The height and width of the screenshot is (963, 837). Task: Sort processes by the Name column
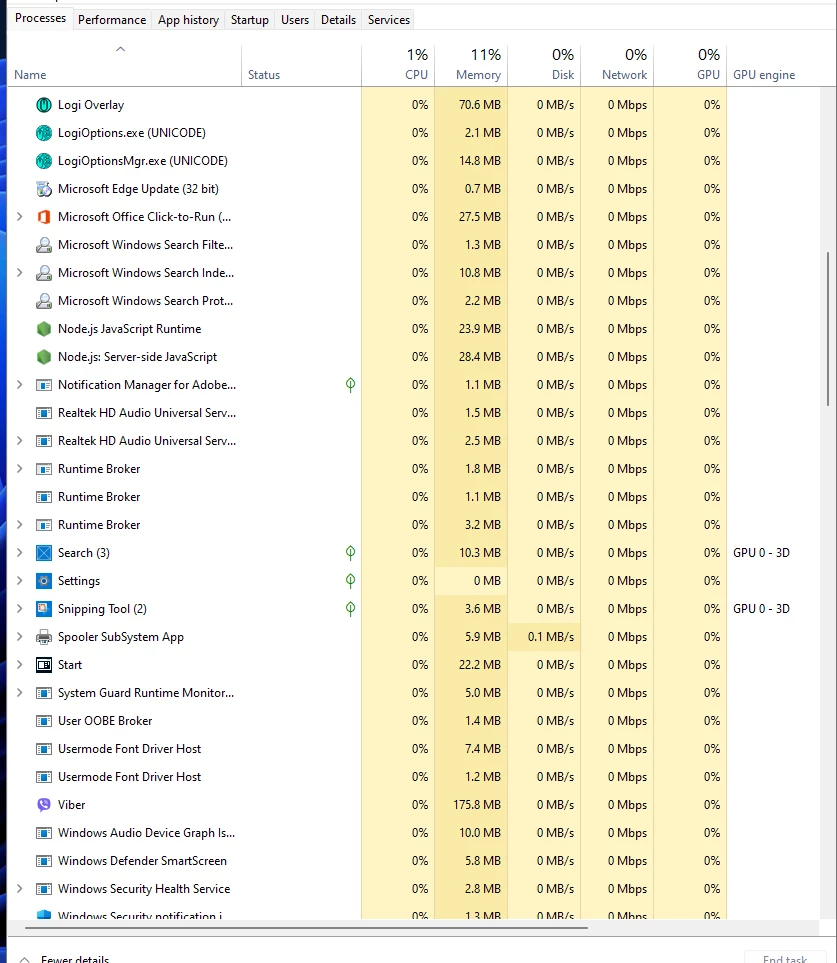pos(125,65)
